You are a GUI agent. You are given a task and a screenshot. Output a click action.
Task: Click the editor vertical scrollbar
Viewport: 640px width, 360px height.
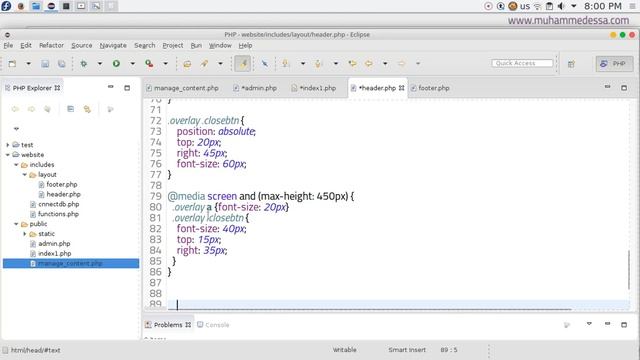coord(629,270)
